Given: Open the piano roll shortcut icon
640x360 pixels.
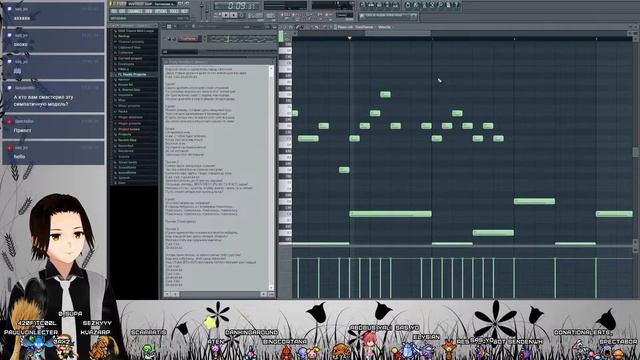Looking at the screenshot, I should (x=379, y=5).
